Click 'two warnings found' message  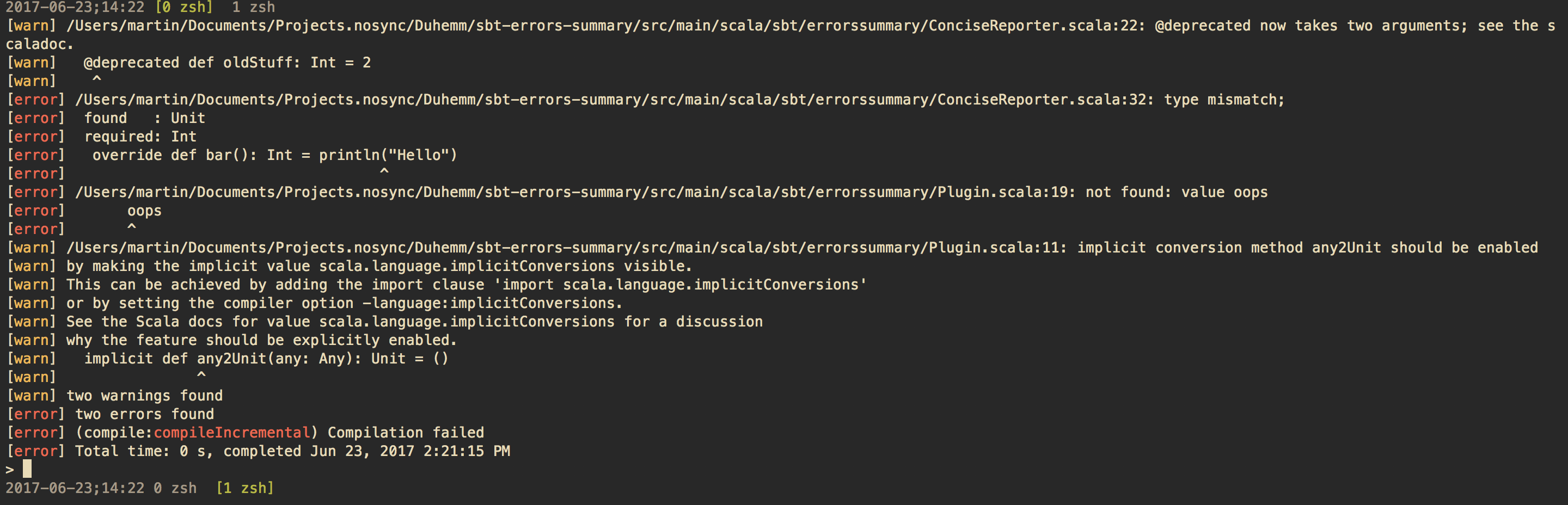tap(144, 395)
